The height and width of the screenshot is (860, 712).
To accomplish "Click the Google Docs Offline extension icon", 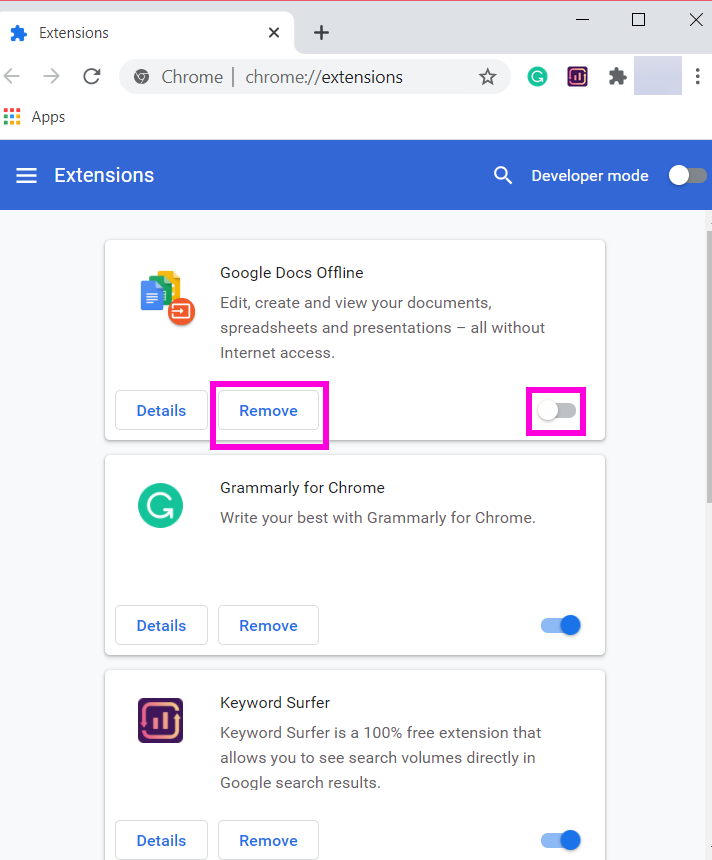I will [167, 298].
